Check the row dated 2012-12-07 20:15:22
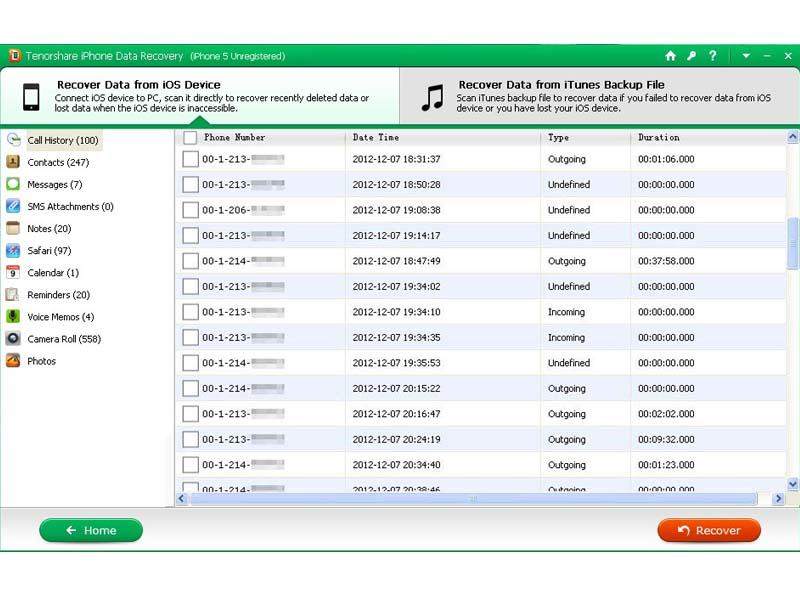The image size is (800, 600). (x=190, y=388)
